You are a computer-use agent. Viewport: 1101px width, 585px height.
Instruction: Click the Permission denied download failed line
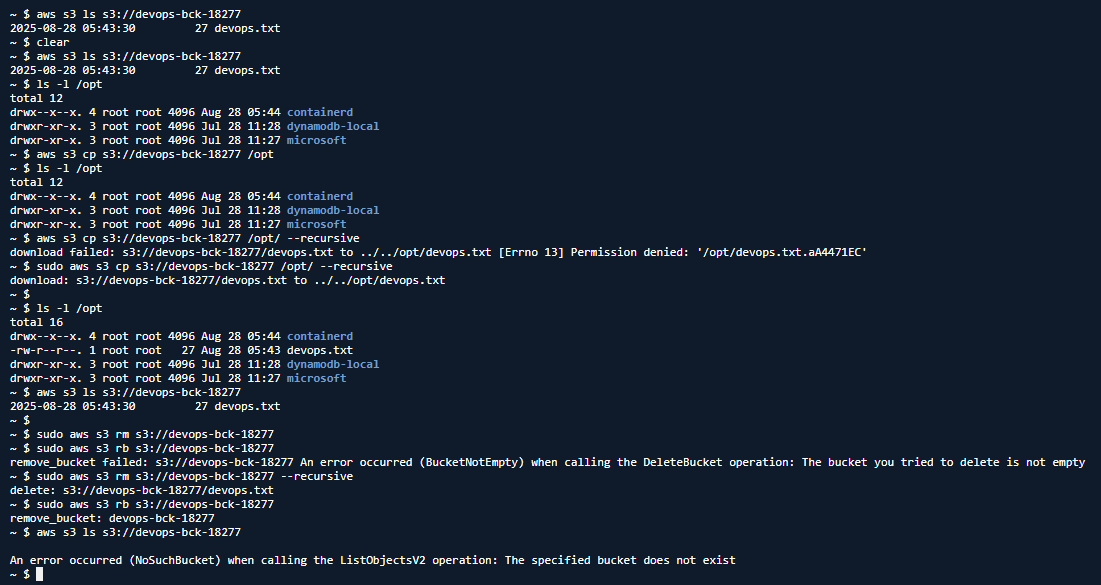tap(438, 252)
